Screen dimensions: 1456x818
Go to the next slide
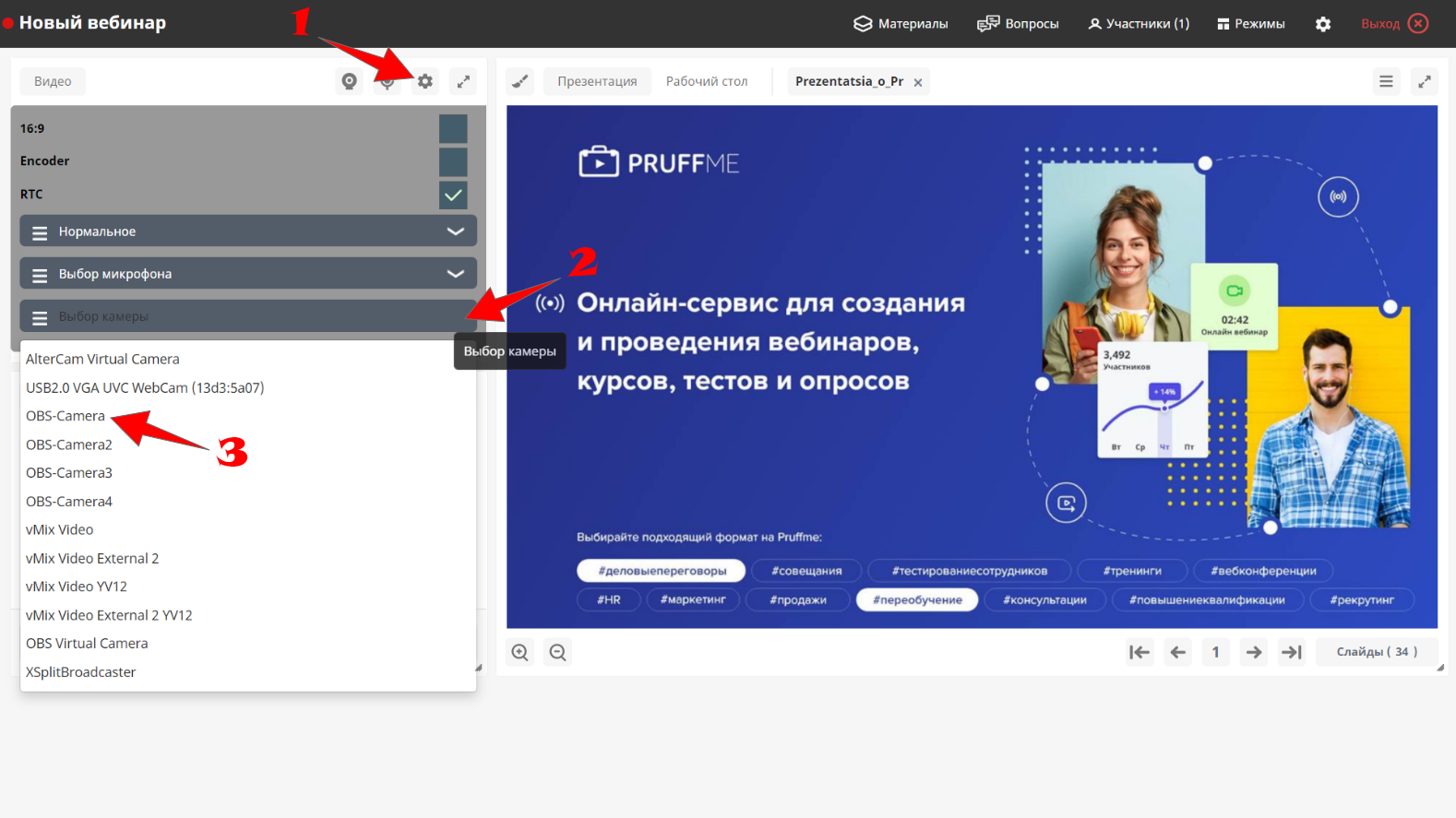point(1254,652)
